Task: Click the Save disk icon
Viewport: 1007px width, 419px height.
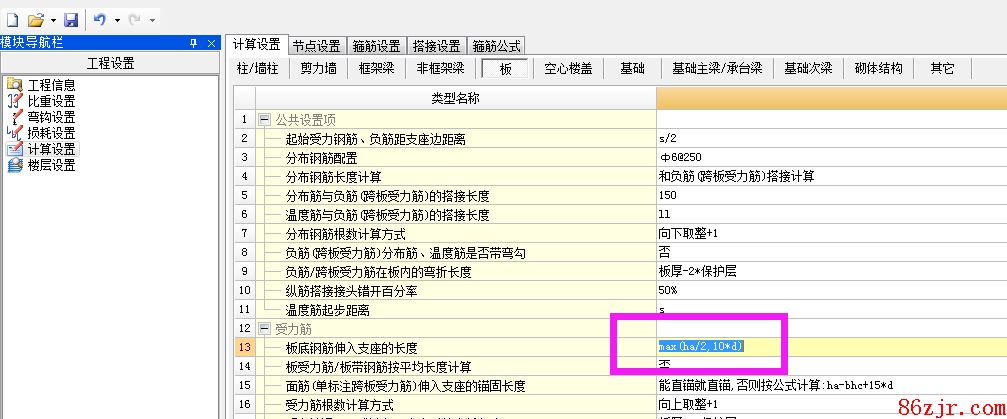Action: 70,19
